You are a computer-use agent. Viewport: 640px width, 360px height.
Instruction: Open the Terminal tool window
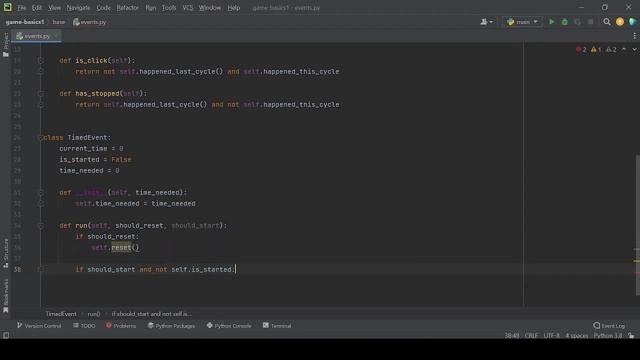277,326
